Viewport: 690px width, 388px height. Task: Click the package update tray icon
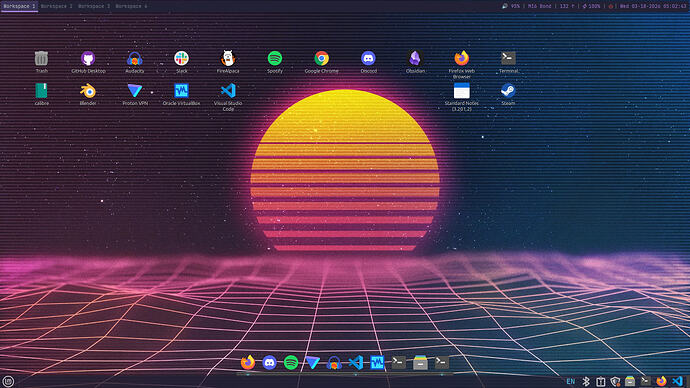pyautogui.click(x=601, y=381)
